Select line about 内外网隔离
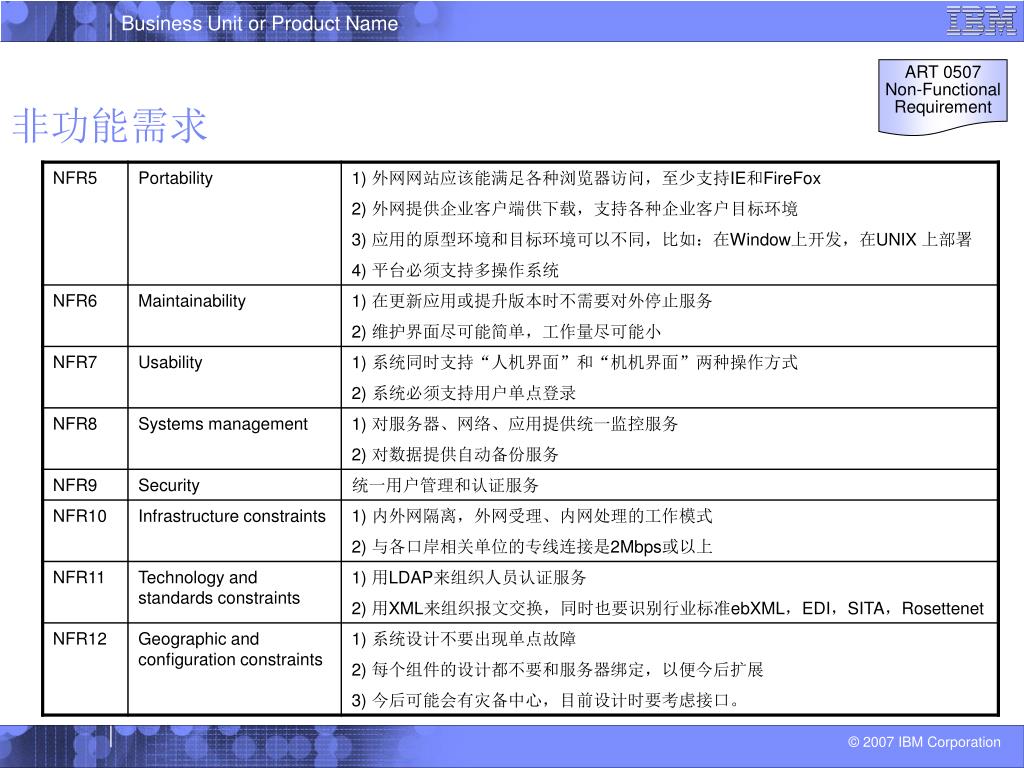Screen dimensions: 1024x768 point(532,516)
